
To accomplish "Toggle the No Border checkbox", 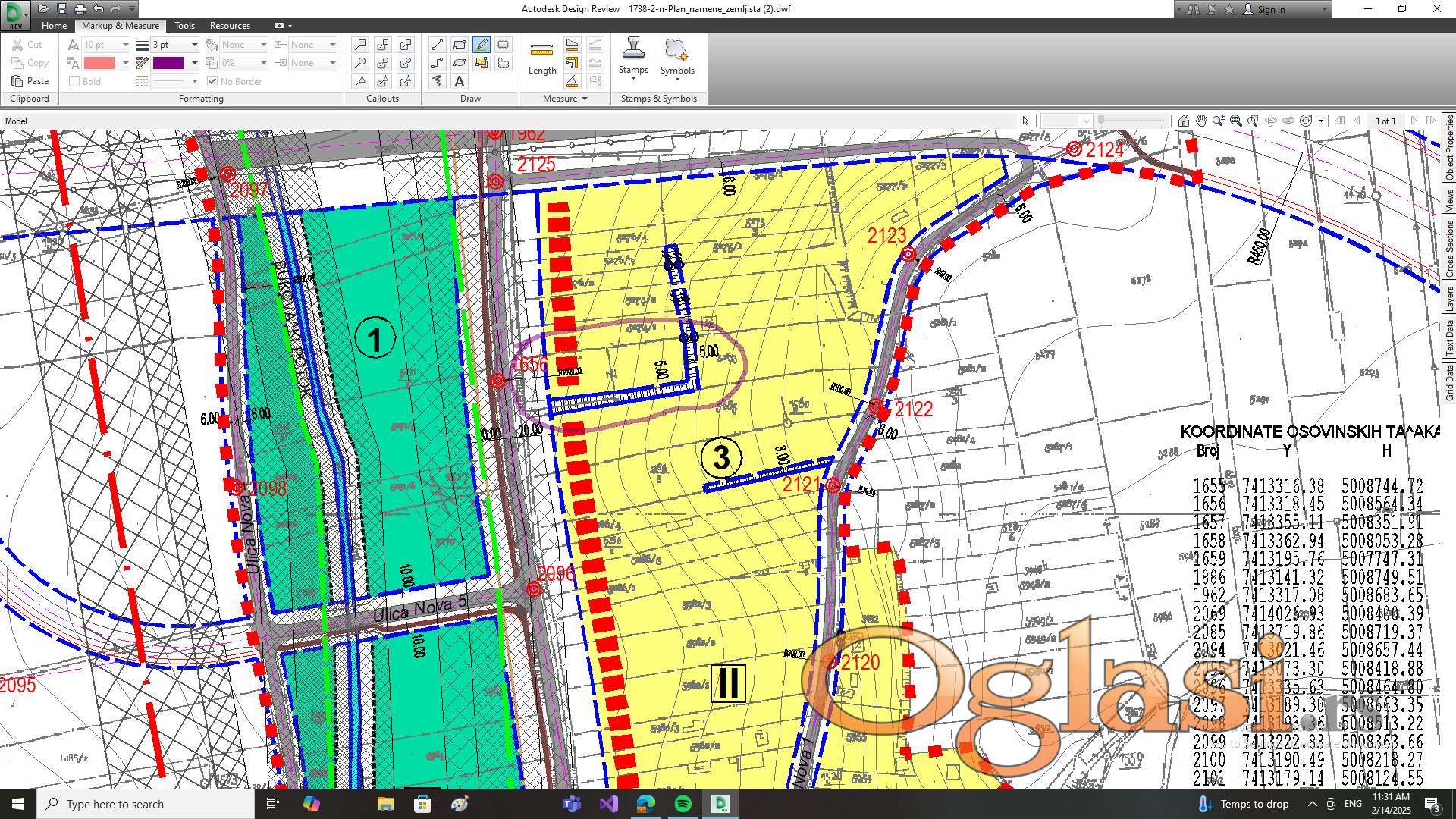I will [212, 81].
